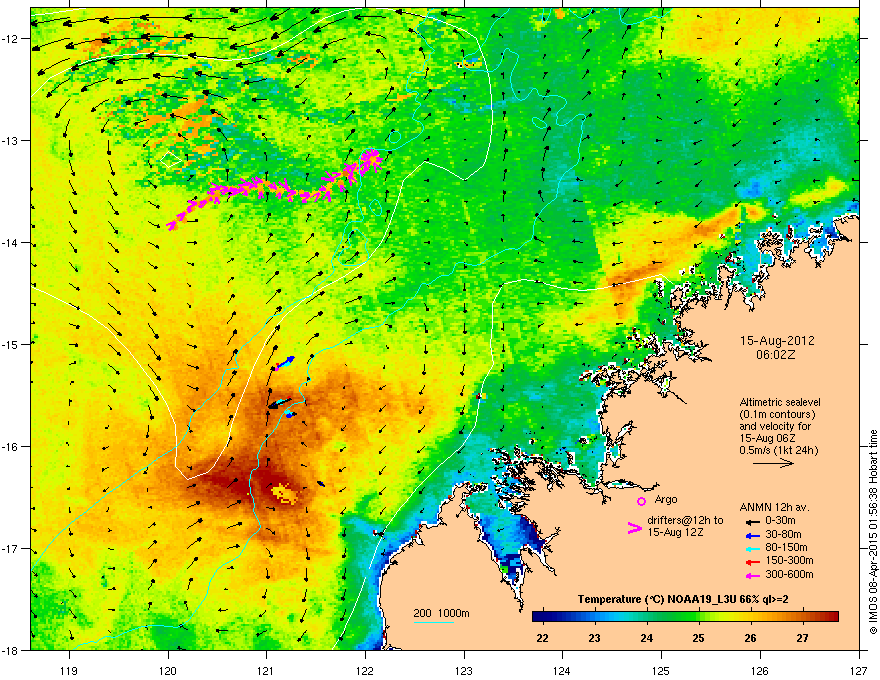Screen dimensions: 880x680
Task: Click the magenta drifter arrowhead legend symbol
Action: 634,528
